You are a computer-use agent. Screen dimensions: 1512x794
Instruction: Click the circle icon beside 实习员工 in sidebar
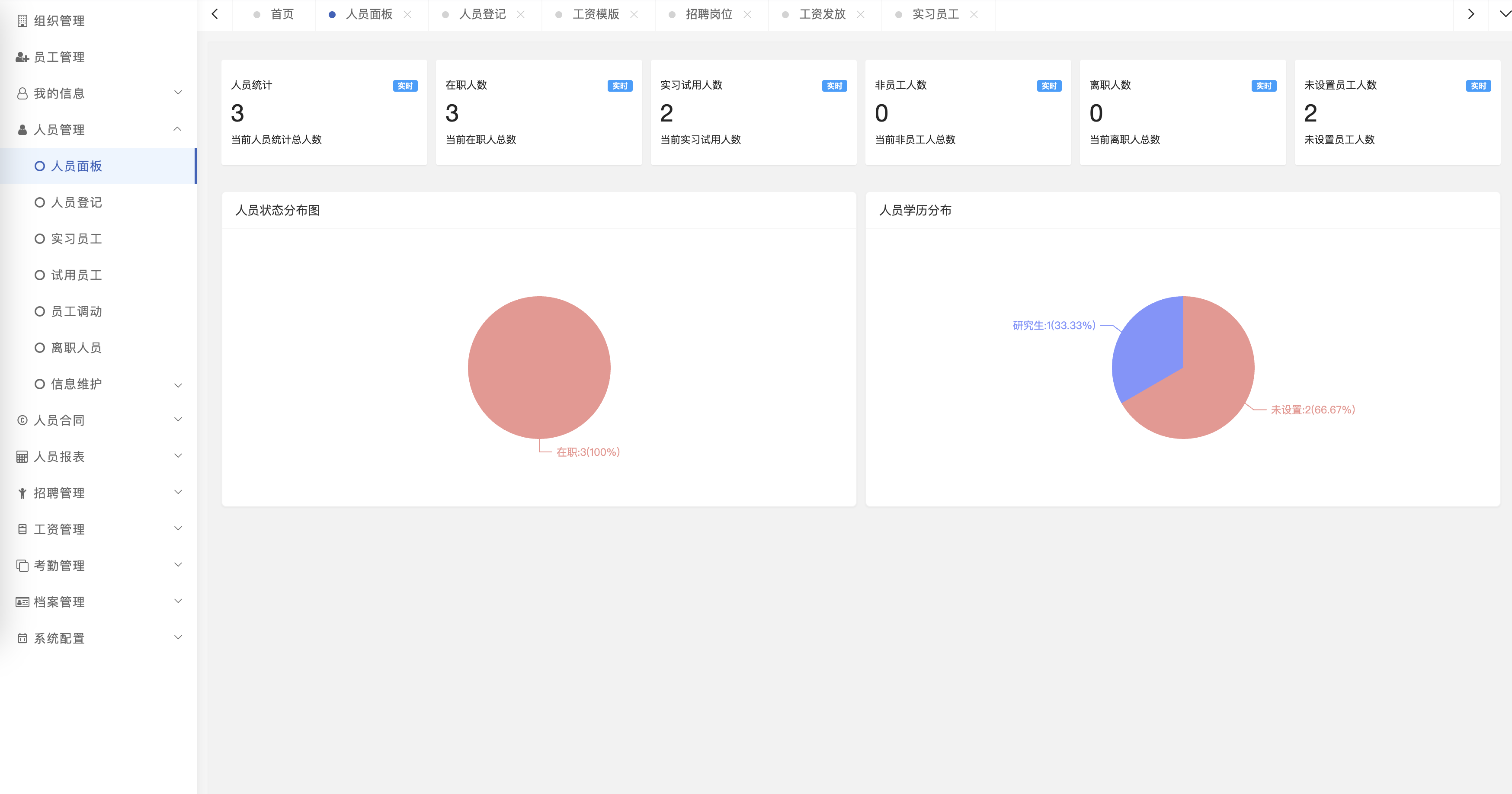(40, 239)
